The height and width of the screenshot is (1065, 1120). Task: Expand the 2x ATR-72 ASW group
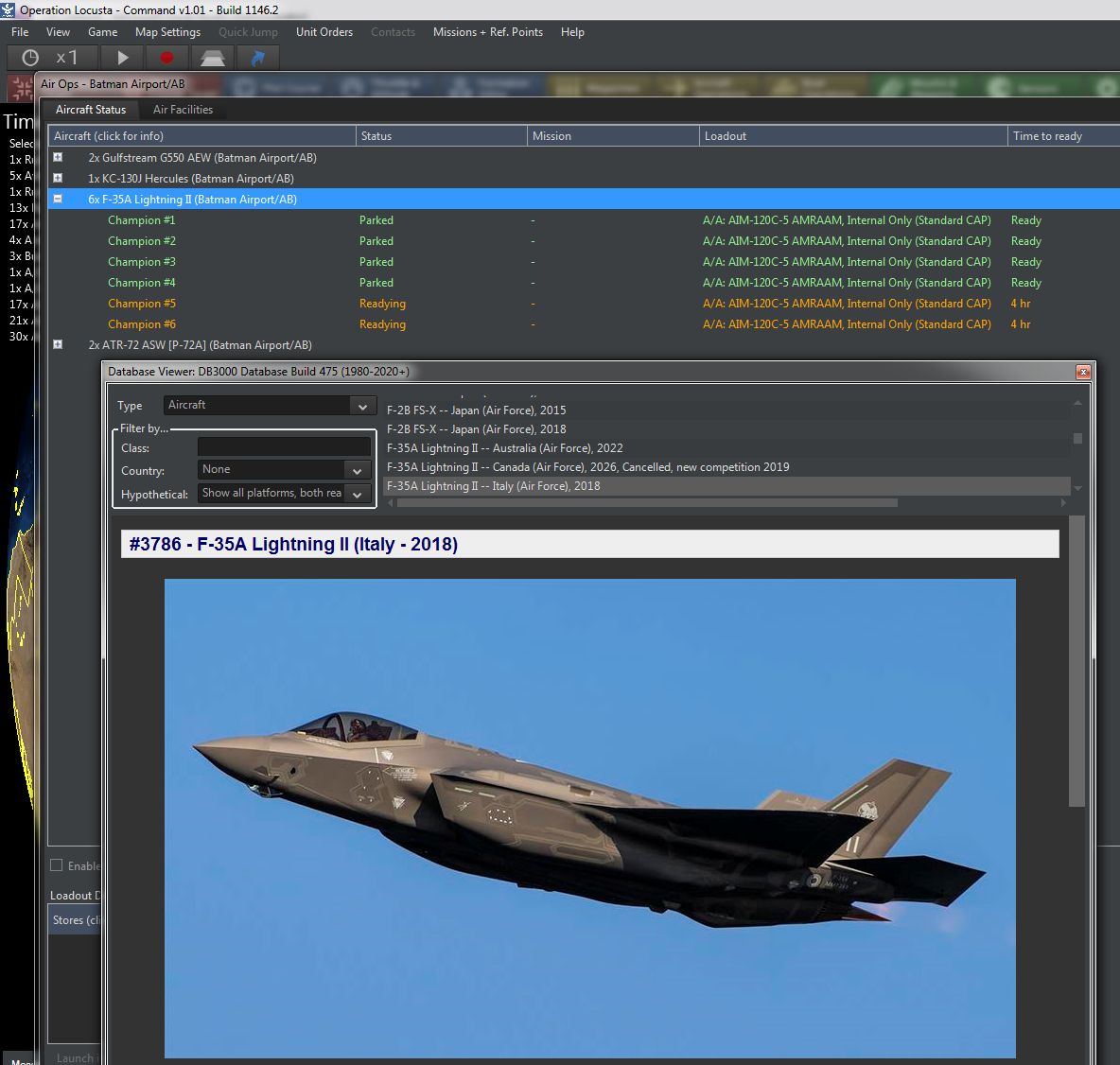58,345
